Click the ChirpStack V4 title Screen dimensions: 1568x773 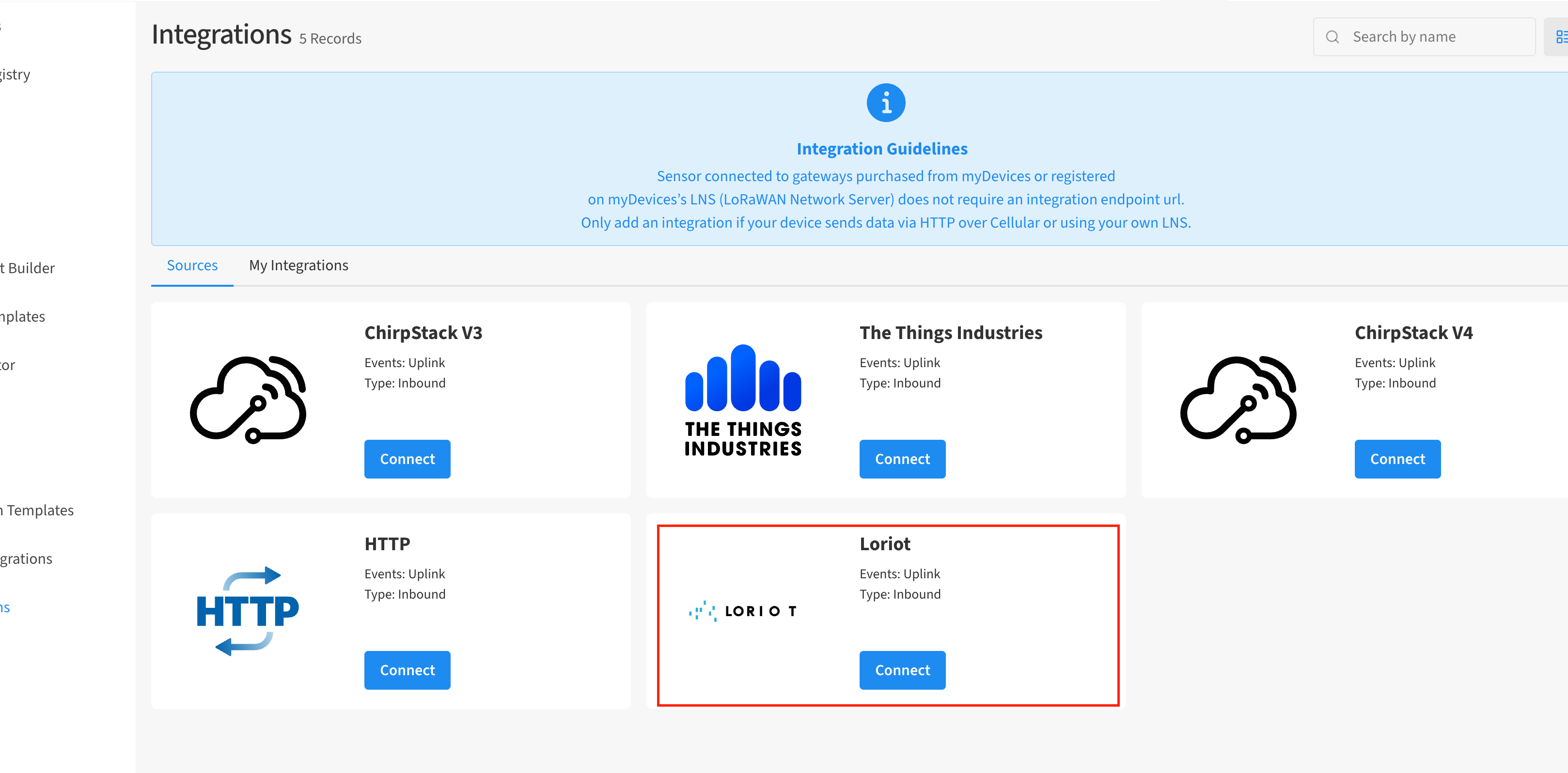(x=1413, y=333)
